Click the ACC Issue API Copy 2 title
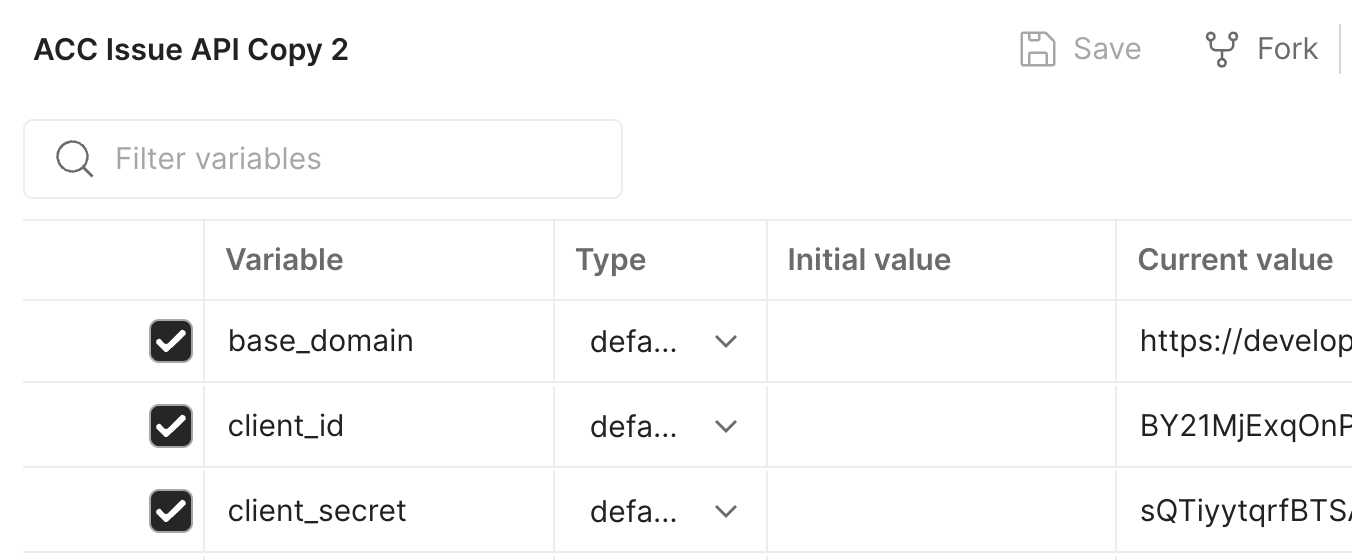Screen dimensions: 1352x560 (x=191, y=49)
